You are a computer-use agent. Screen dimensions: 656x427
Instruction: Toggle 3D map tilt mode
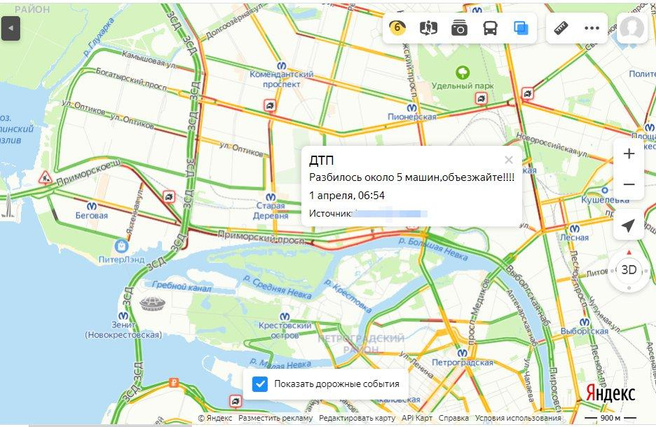(629, 270)
